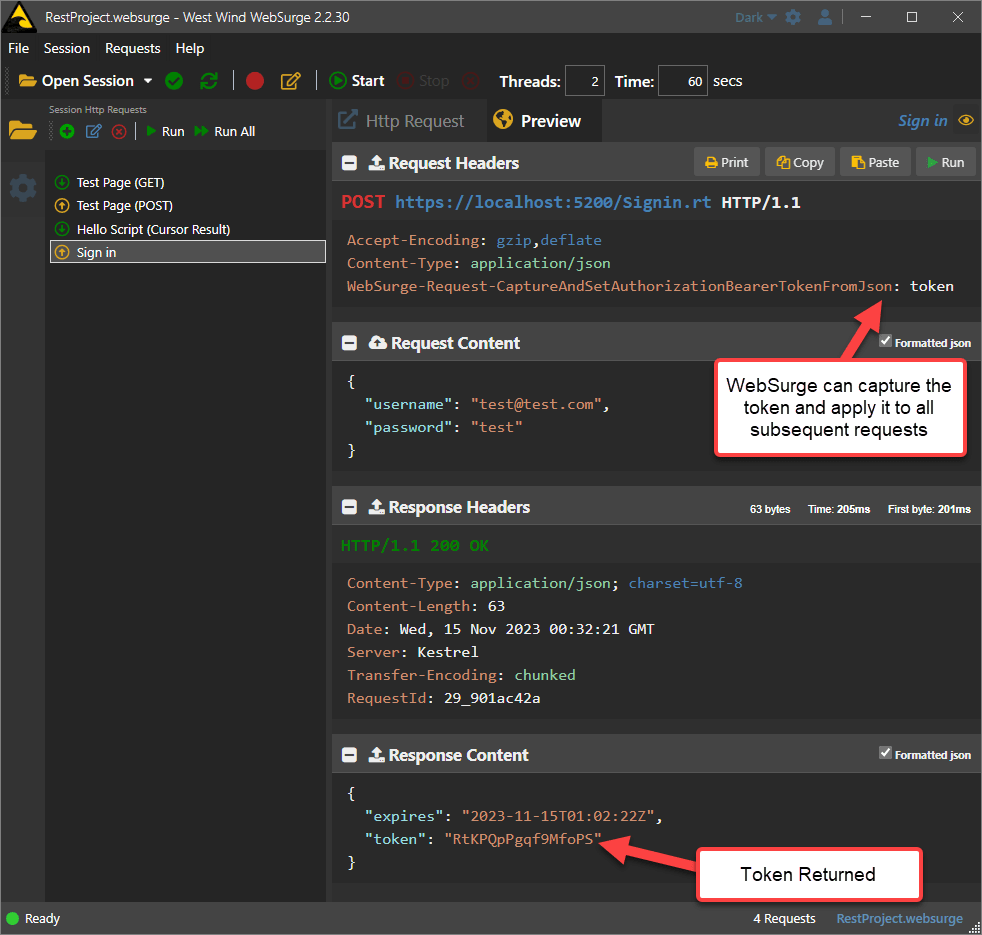
Task: Run All session requests
Action: click(x=225, y=132)
